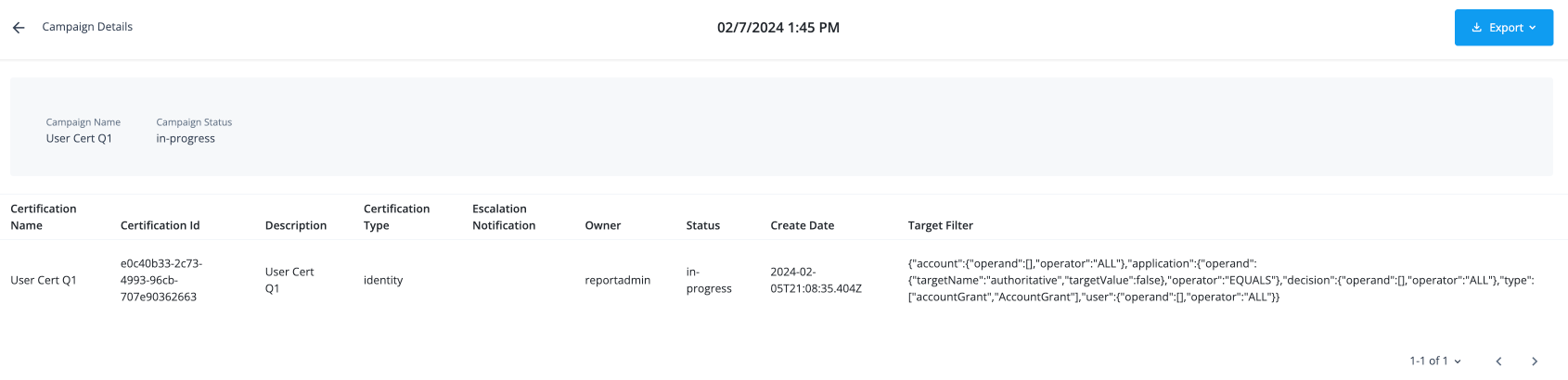
Task: Click the Target Filter column header
Action: pos(940,225)
